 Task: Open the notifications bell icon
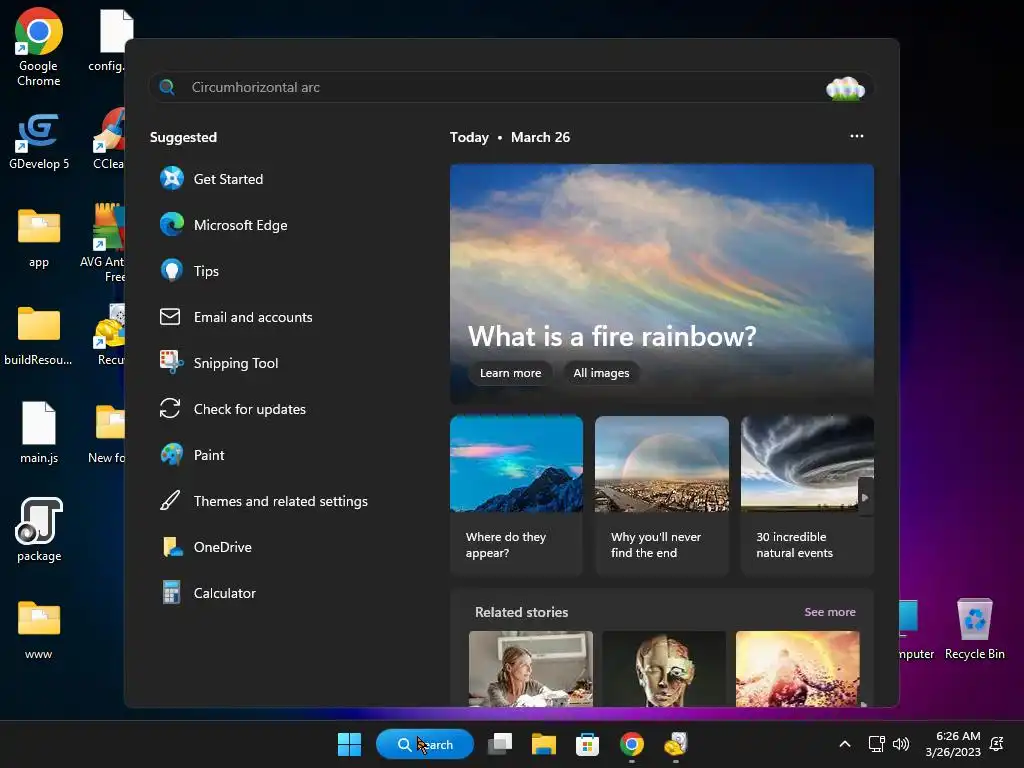pos(997,744)
